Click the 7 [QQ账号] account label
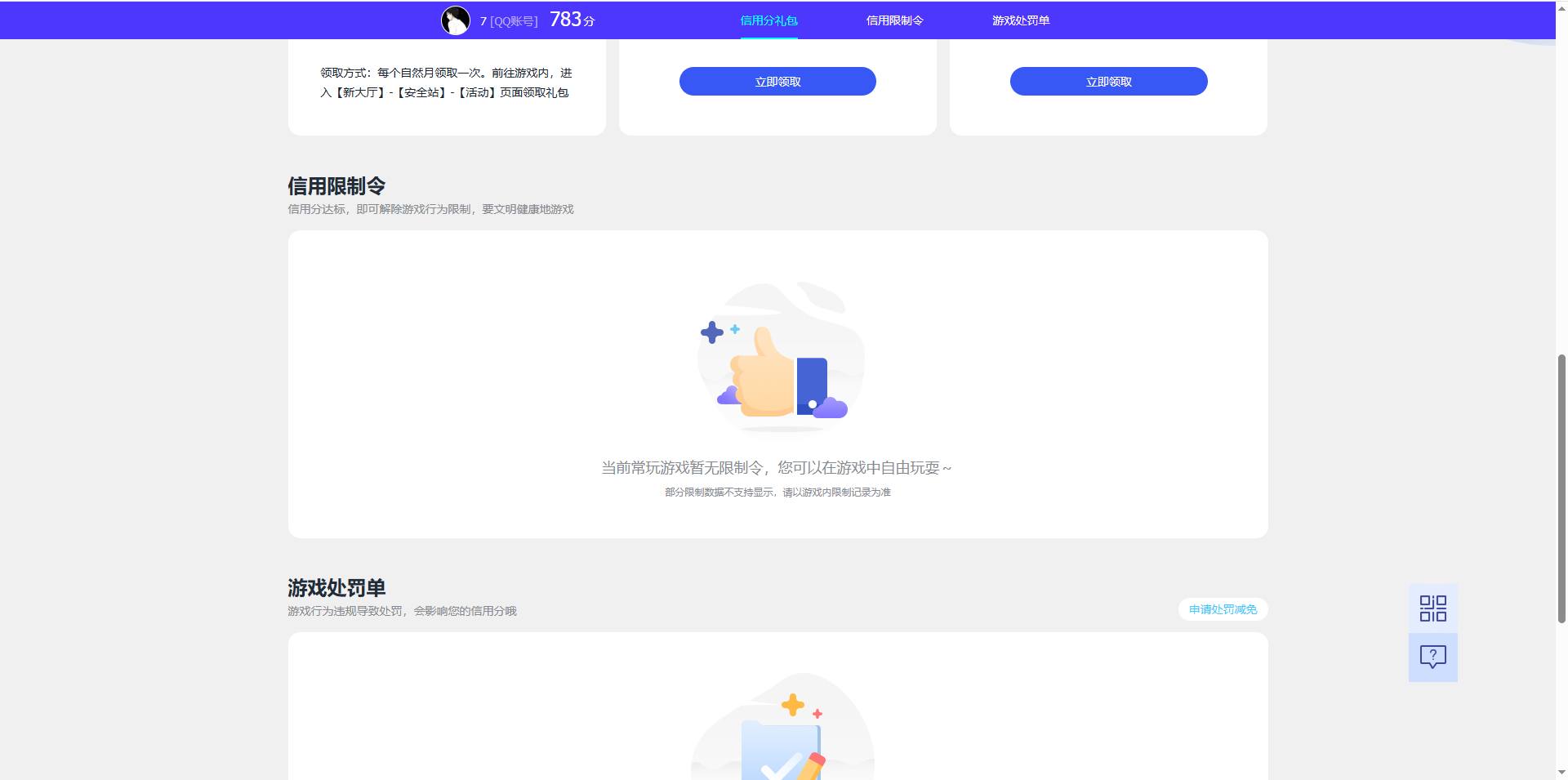 (x=508, y=21)
